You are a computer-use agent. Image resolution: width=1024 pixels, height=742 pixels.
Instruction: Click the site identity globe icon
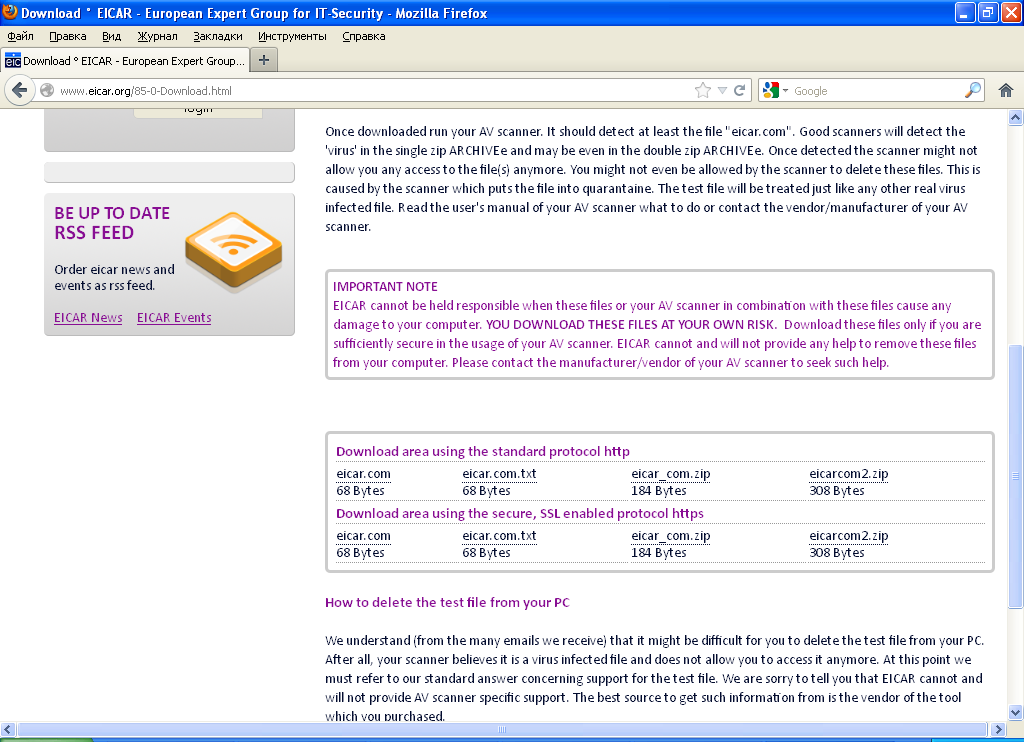pyautogui.click(x=47, y=90)
